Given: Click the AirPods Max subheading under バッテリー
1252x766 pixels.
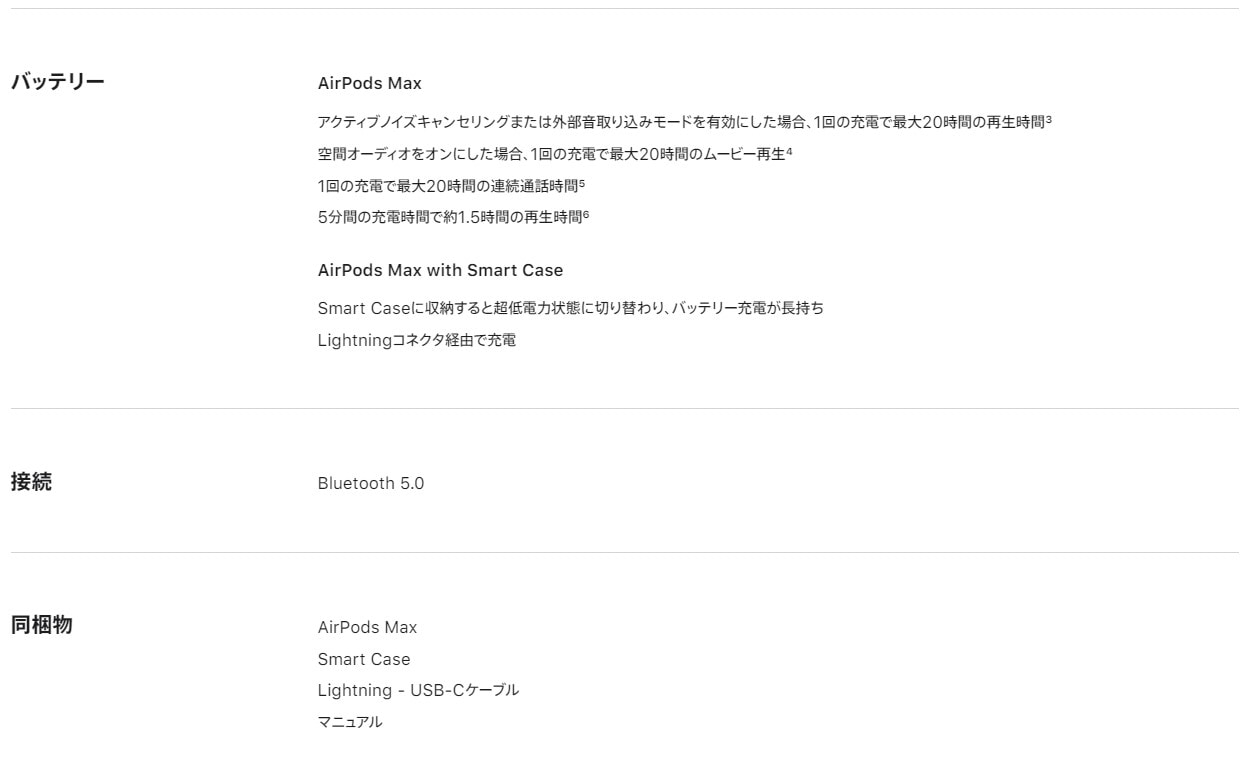Looking at the screenshot, I should 369,84.
